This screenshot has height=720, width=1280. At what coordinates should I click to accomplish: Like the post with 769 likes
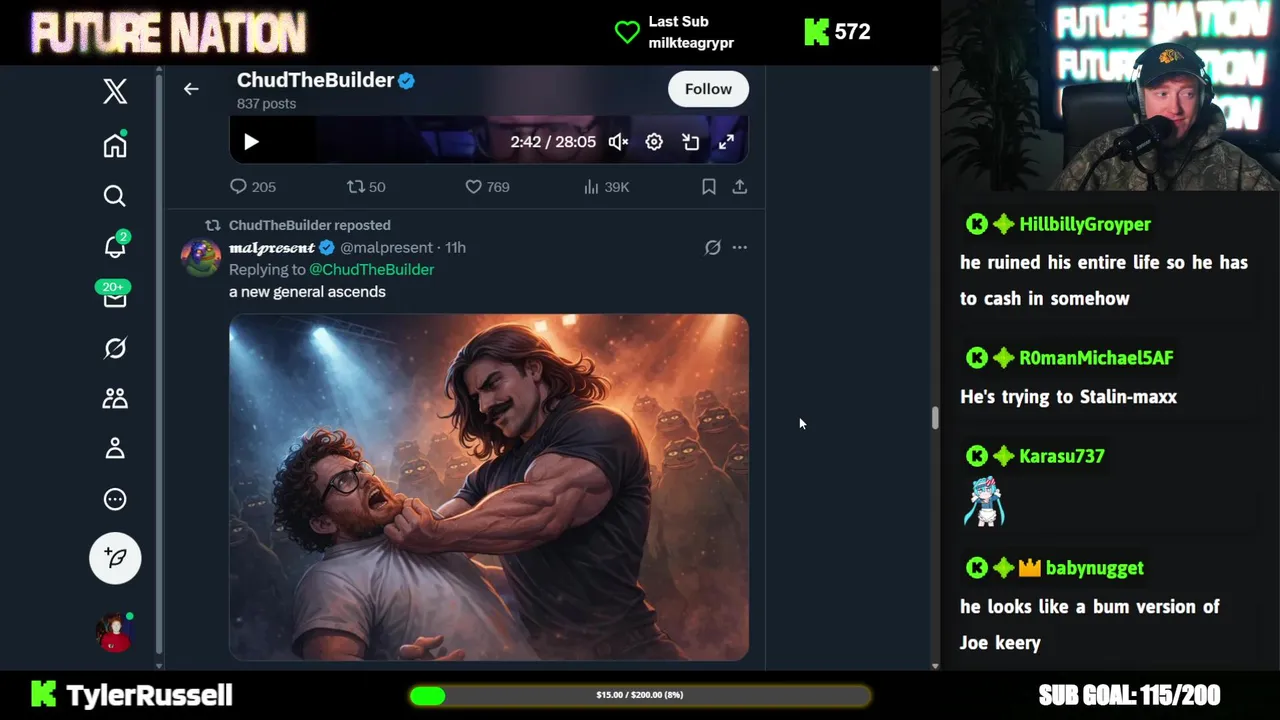coord(487,187)
